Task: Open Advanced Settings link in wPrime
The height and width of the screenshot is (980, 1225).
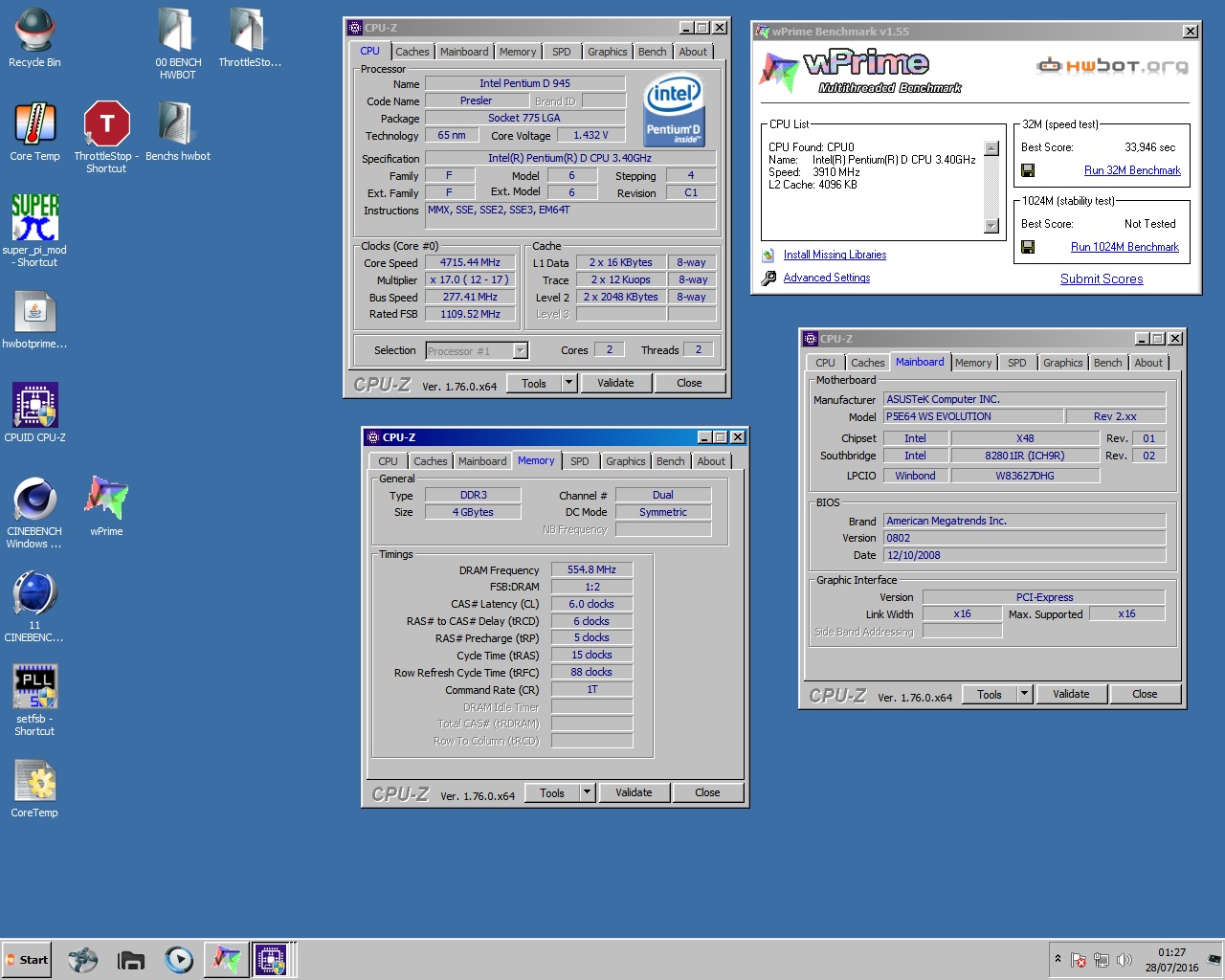Action: pyautogui.click(x=827, y=278)
